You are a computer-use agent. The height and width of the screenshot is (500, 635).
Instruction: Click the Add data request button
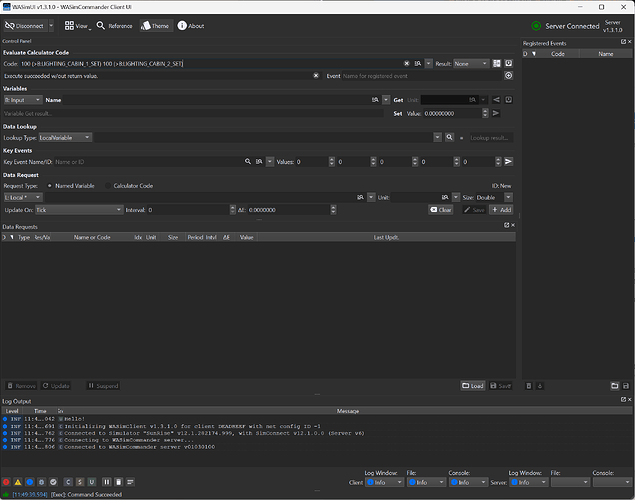[501, 210]
